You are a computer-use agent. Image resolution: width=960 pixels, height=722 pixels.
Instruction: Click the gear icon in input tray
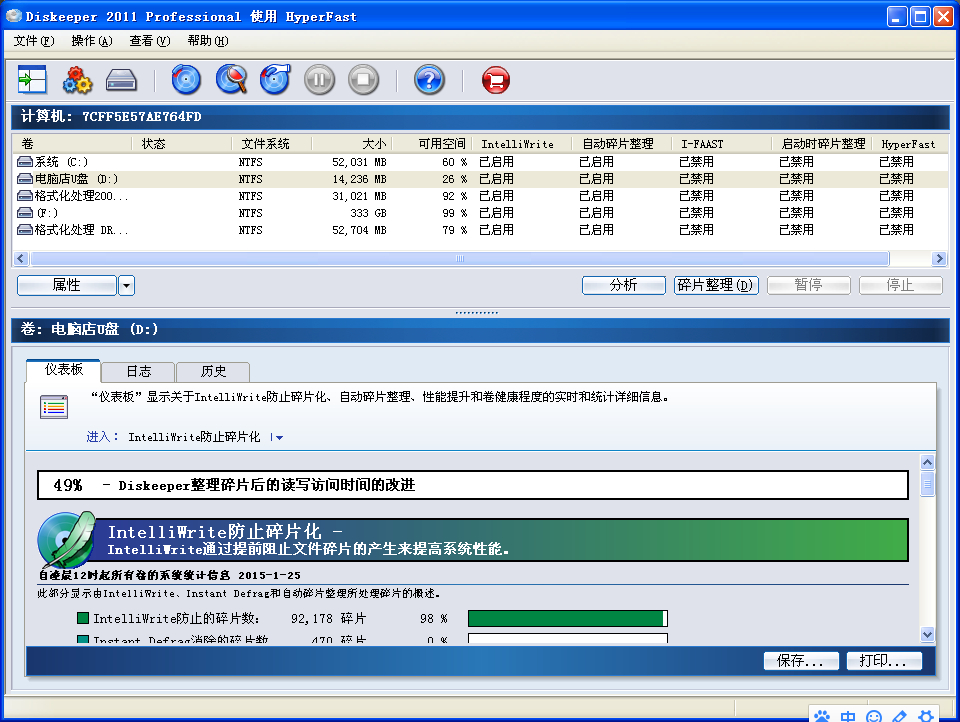pos(926,716)
